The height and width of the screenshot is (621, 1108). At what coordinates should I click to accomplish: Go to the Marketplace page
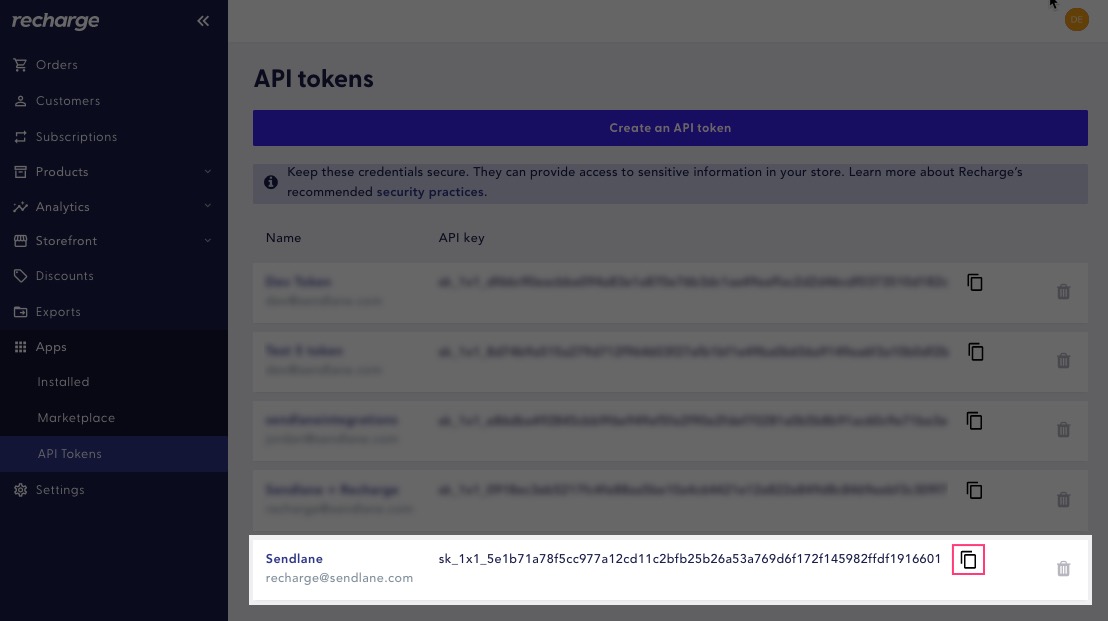(x=76, y=418)
